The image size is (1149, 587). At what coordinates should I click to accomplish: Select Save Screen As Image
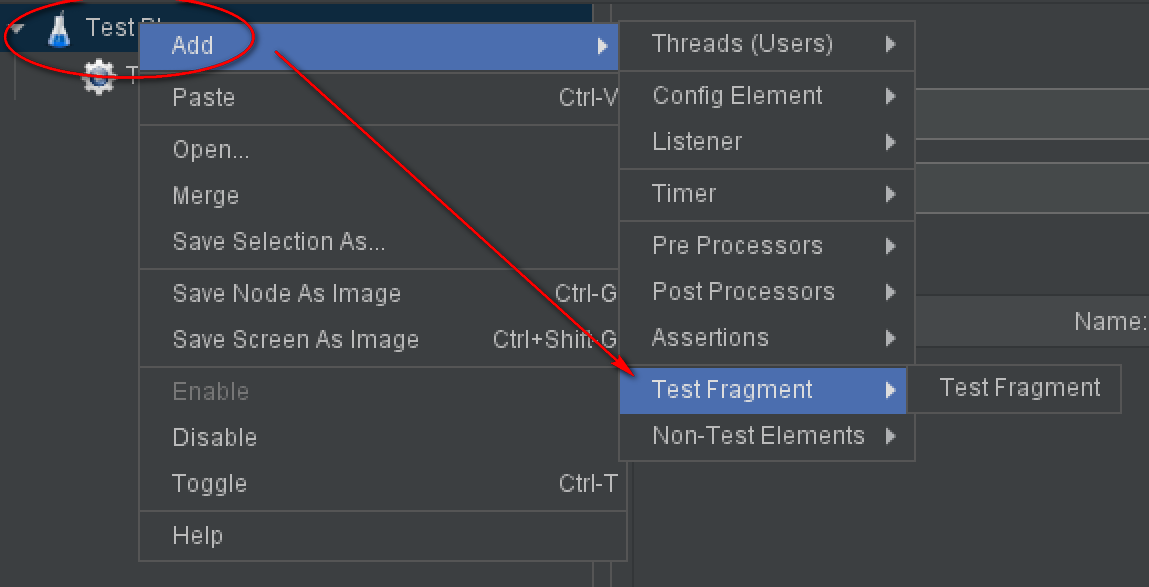point(382,340)
